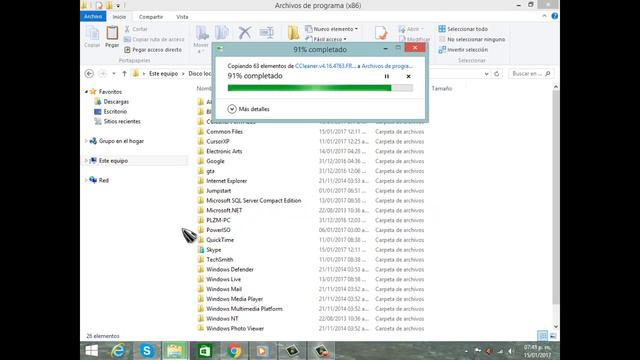Open Skype from the taskbar
The image size is (640, 360).
point(147,351)
